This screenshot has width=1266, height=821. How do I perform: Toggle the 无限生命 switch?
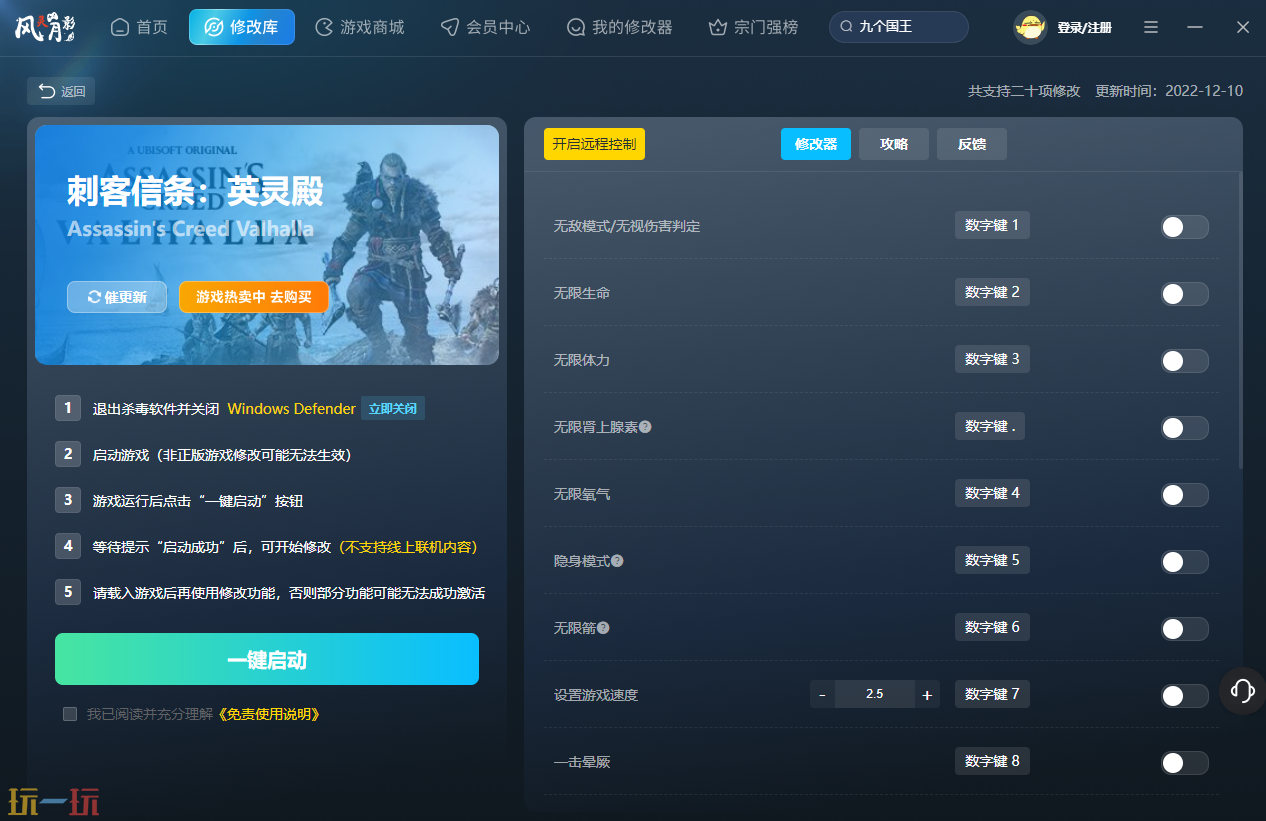point(1184,294)
